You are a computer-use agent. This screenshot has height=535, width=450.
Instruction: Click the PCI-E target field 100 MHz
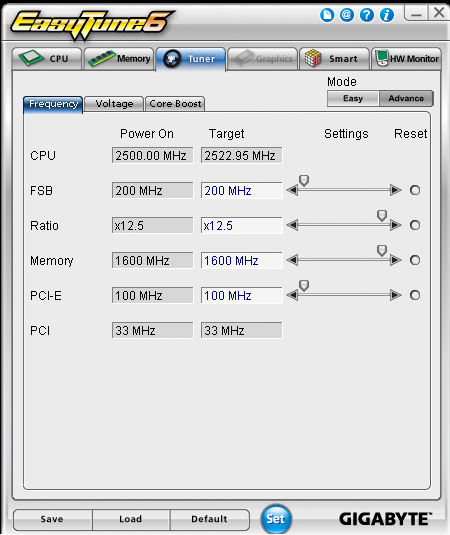pos(242,295)
